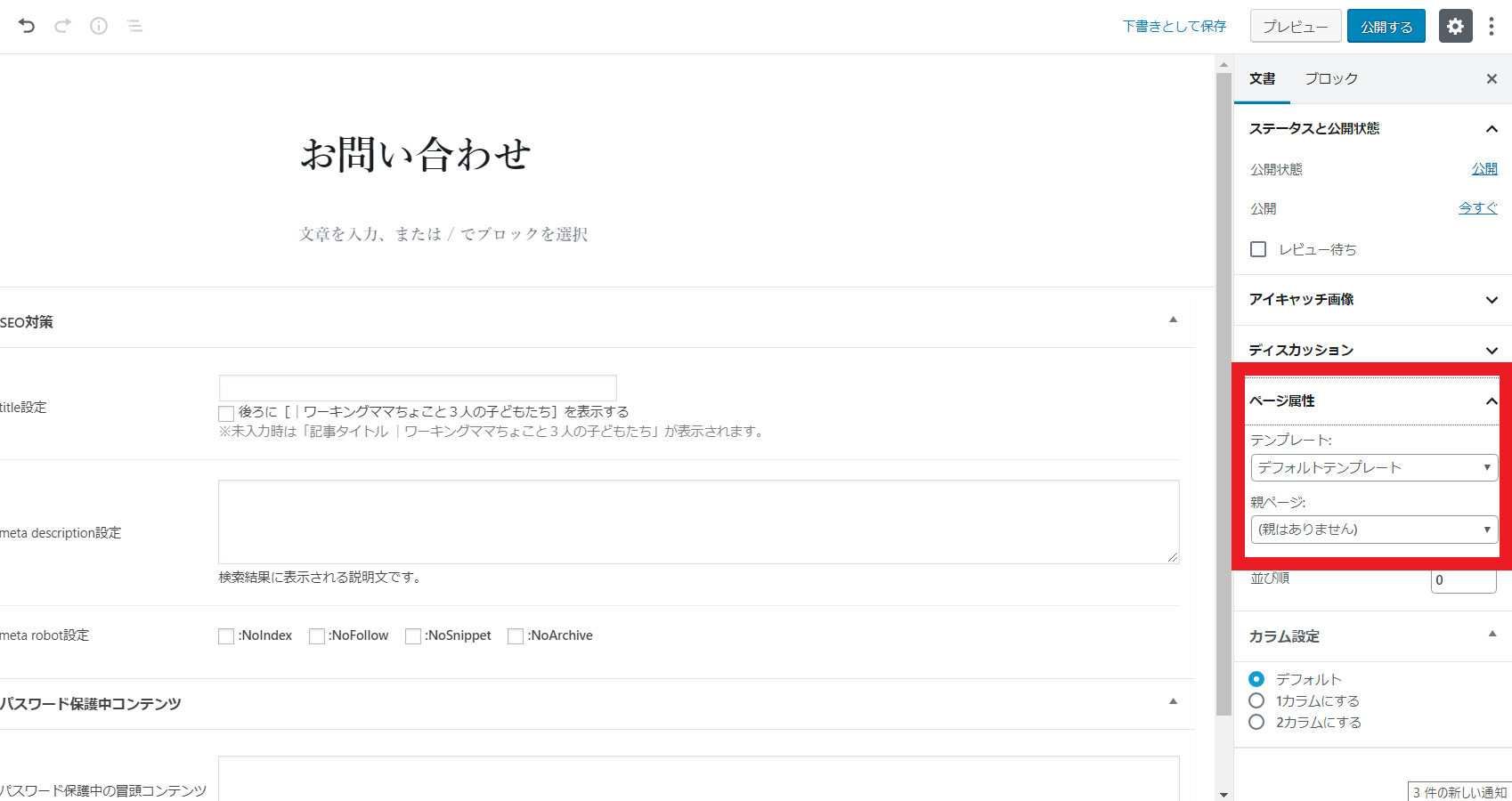Viewport: 1512px width, 801px height.
Task: Click the 下書きとして保存 link
Action: (x=1174, y=26)
